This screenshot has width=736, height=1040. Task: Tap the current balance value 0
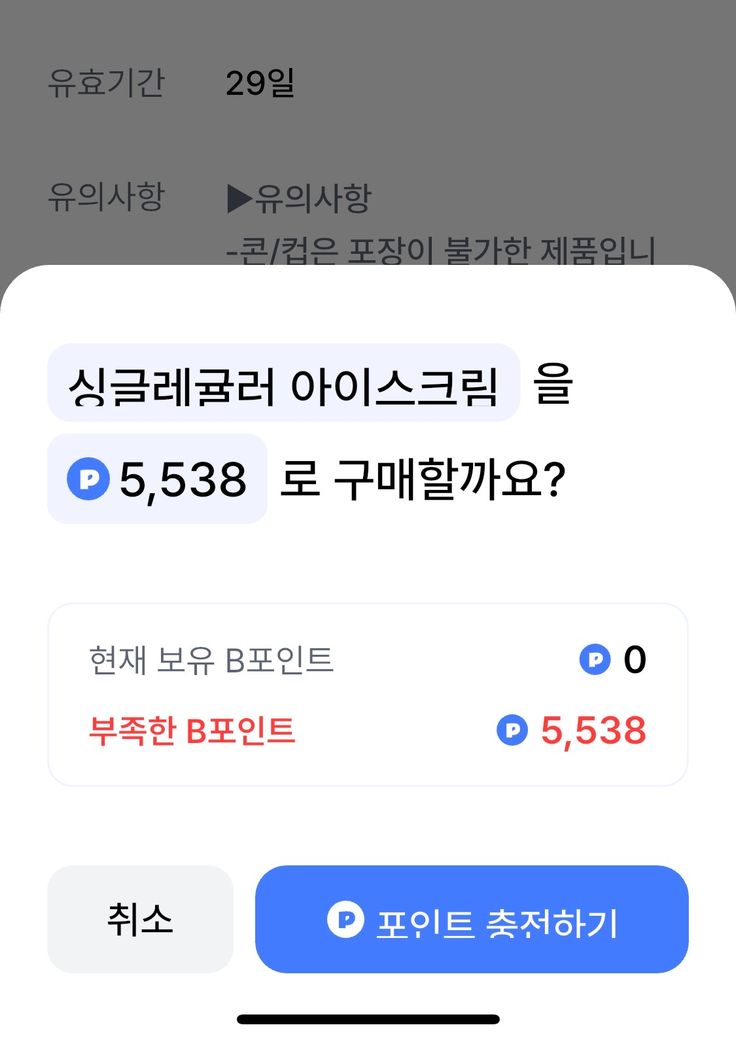[x=634, y=660]
